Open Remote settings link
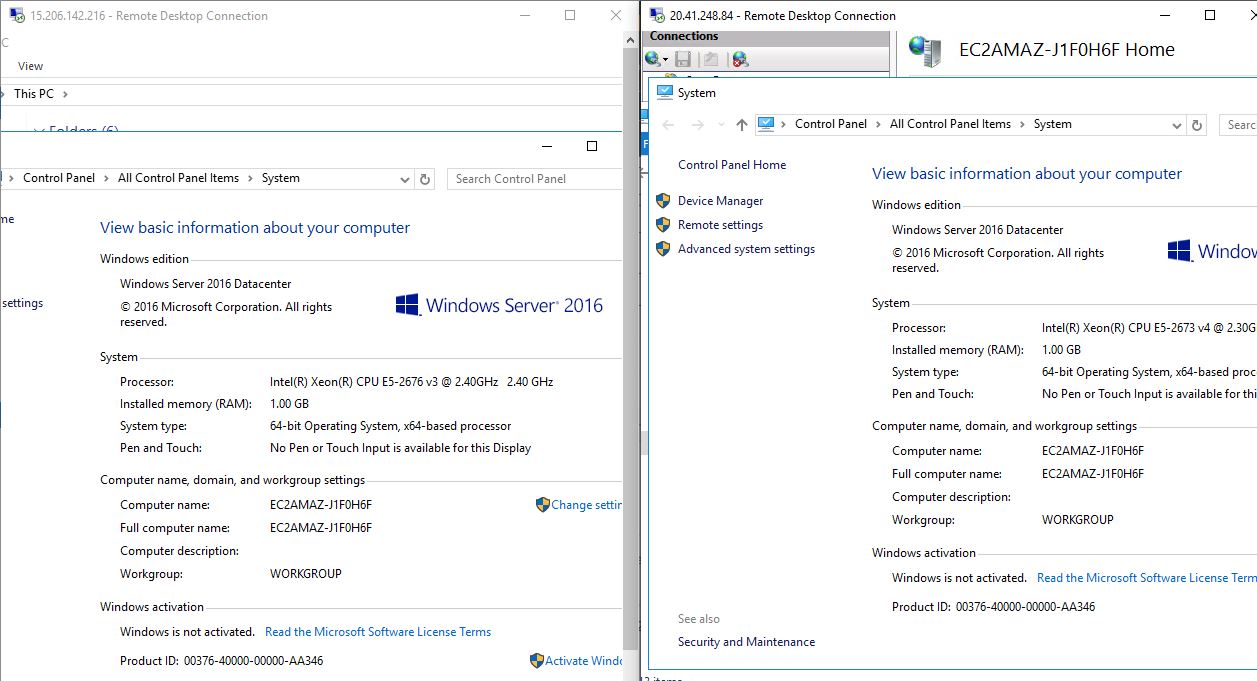Image resolution: width=1257 pixels, height=681 pixels. [720, 225]
